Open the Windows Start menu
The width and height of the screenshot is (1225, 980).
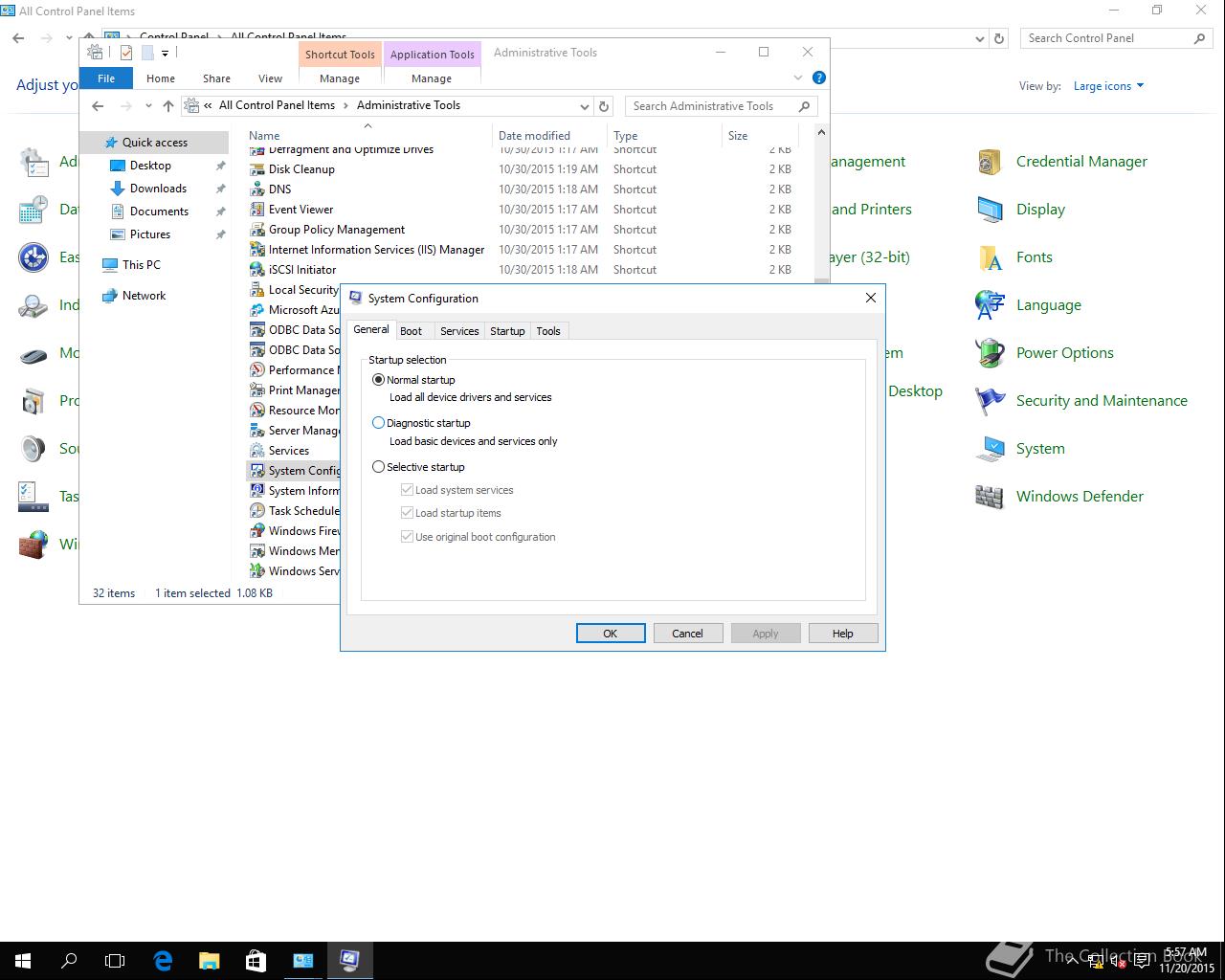click(x=23, y=960)
